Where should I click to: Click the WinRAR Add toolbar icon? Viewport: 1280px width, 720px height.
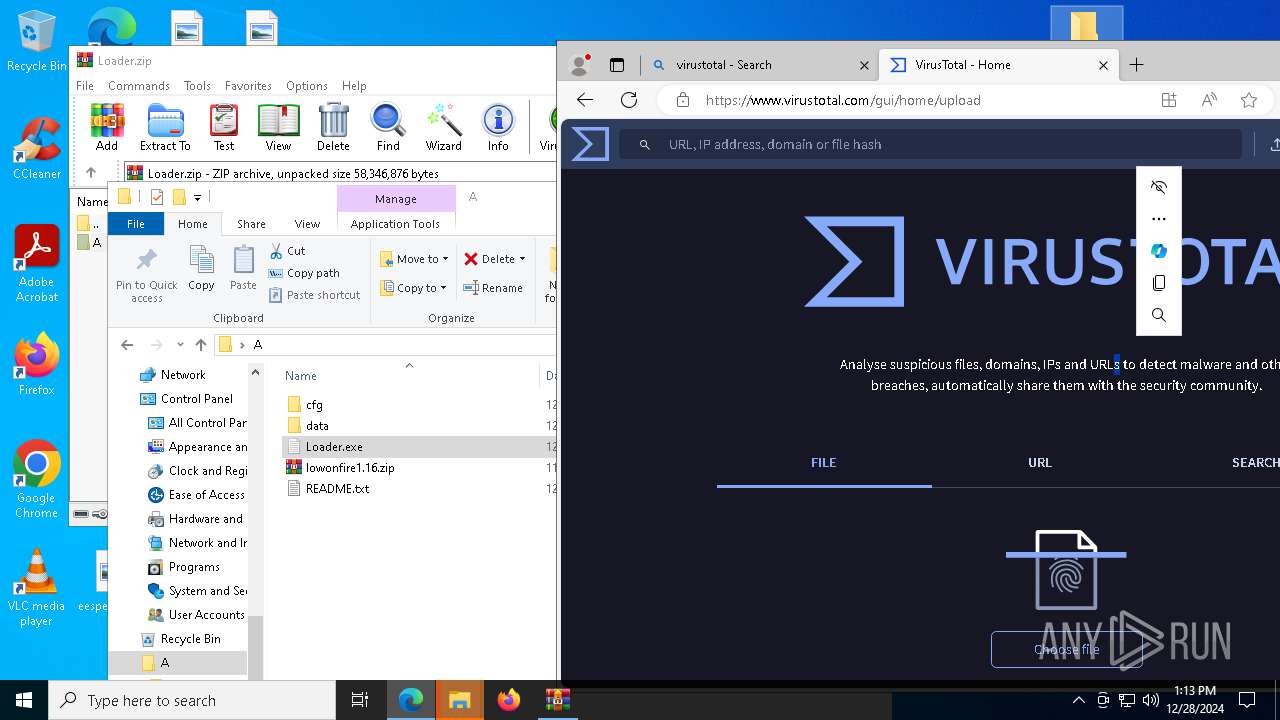[x=107, y=127]
